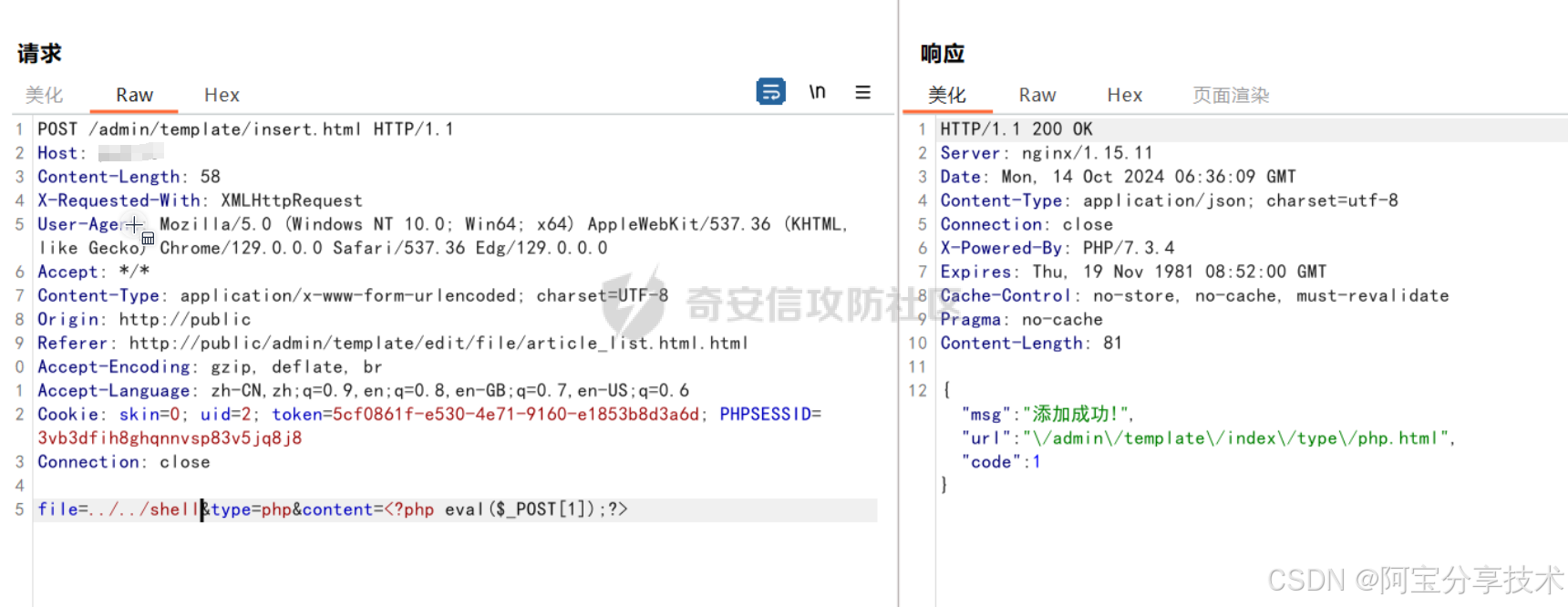Click the response Connection: close header
The image size is (1568, 607).
(1026, 224)
